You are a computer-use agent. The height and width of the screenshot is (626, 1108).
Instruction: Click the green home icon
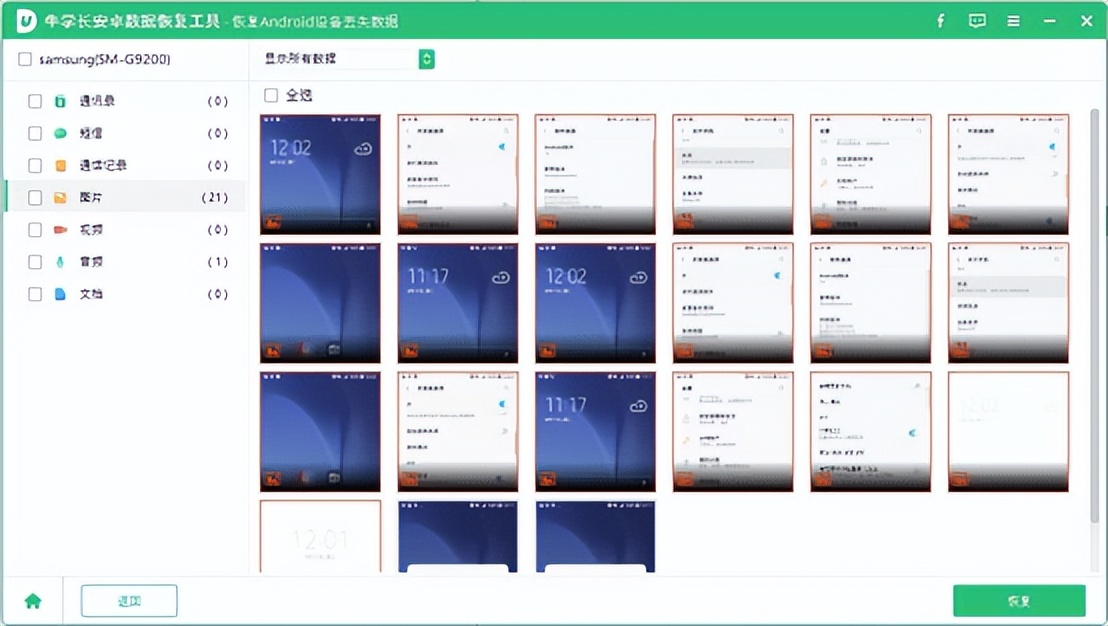(33, 601)
